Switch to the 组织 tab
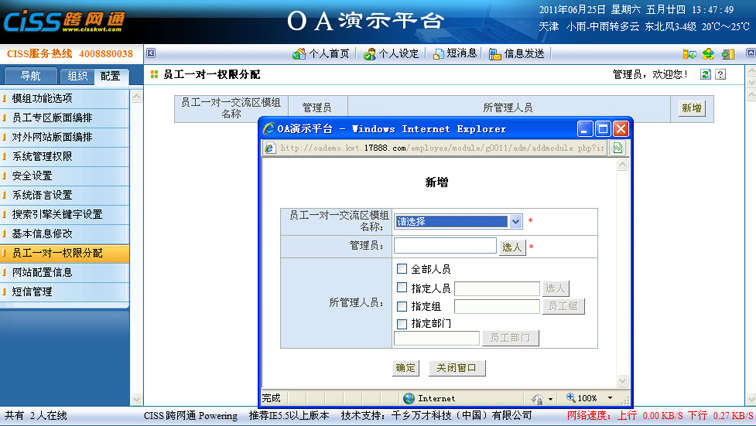Screen dimensions: 756x426 tap(77, 76)
